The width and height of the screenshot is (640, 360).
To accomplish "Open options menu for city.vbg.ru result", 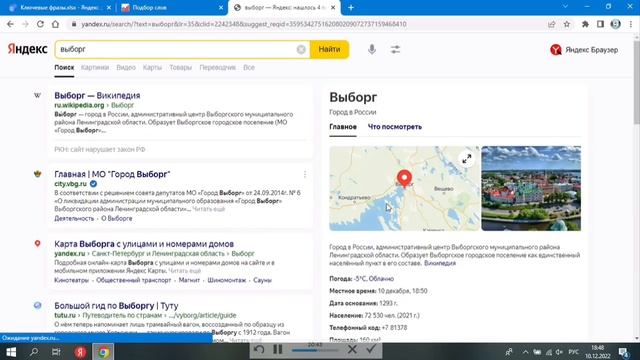I will click(305, 175).
